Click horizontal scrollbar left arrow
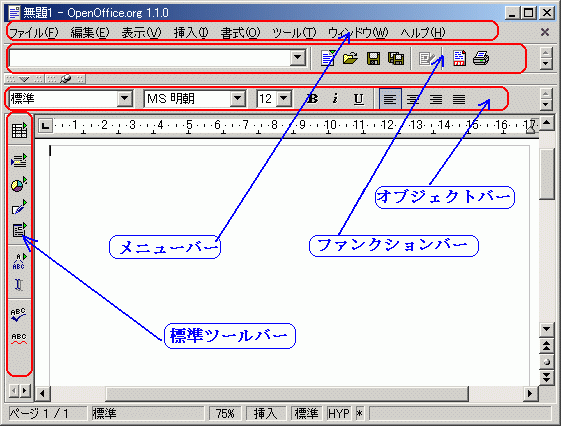Screen dimensions: 561x426 point(42,394)
